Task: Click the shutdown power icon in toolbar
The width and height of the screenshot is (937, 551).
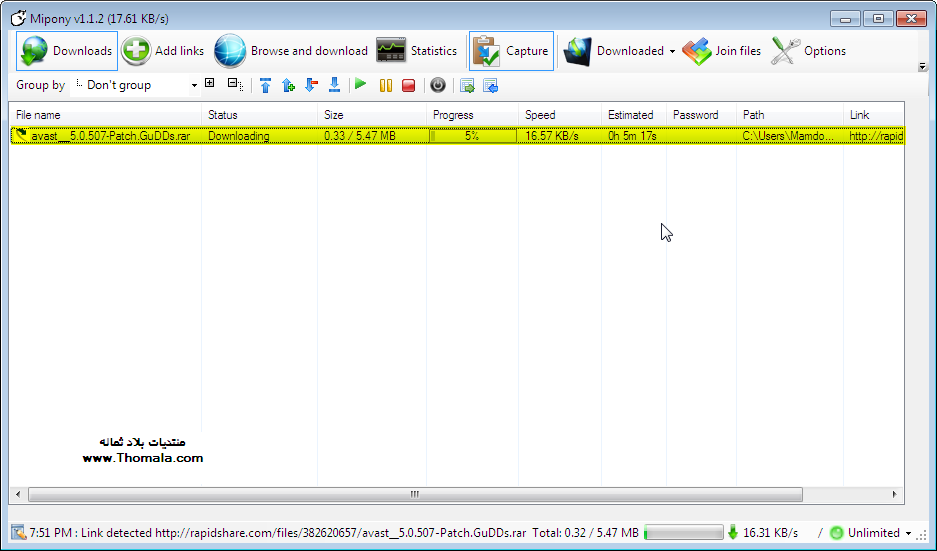Action: 437,86
